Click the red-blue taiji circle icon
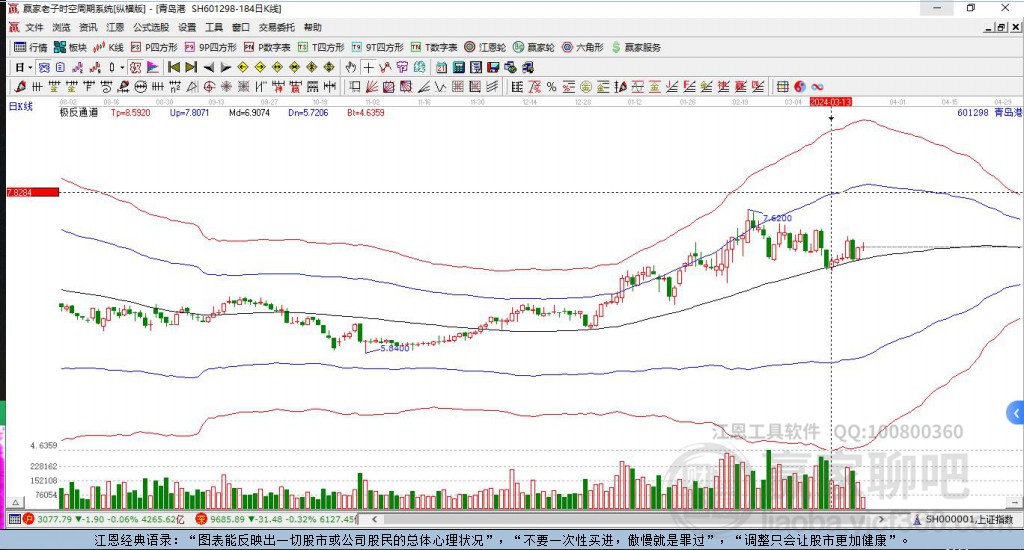This screenshot has width=1024, height=550. coord(800,86)
